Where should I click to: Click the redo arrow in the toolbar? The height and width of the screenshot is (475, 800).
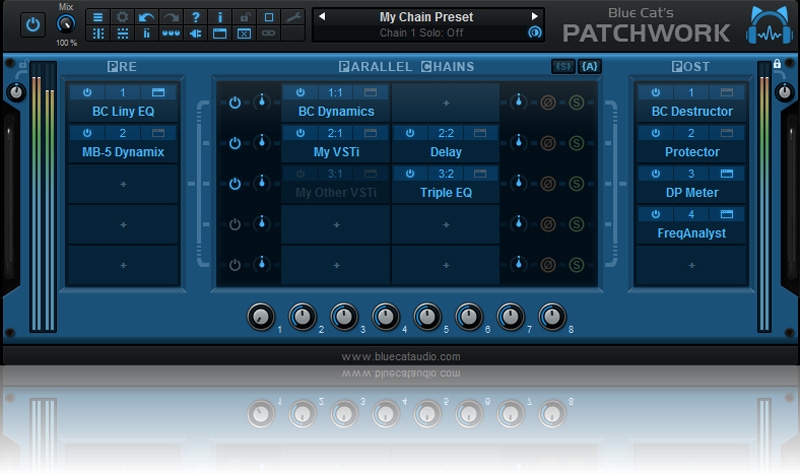click(x=171, y=17)
